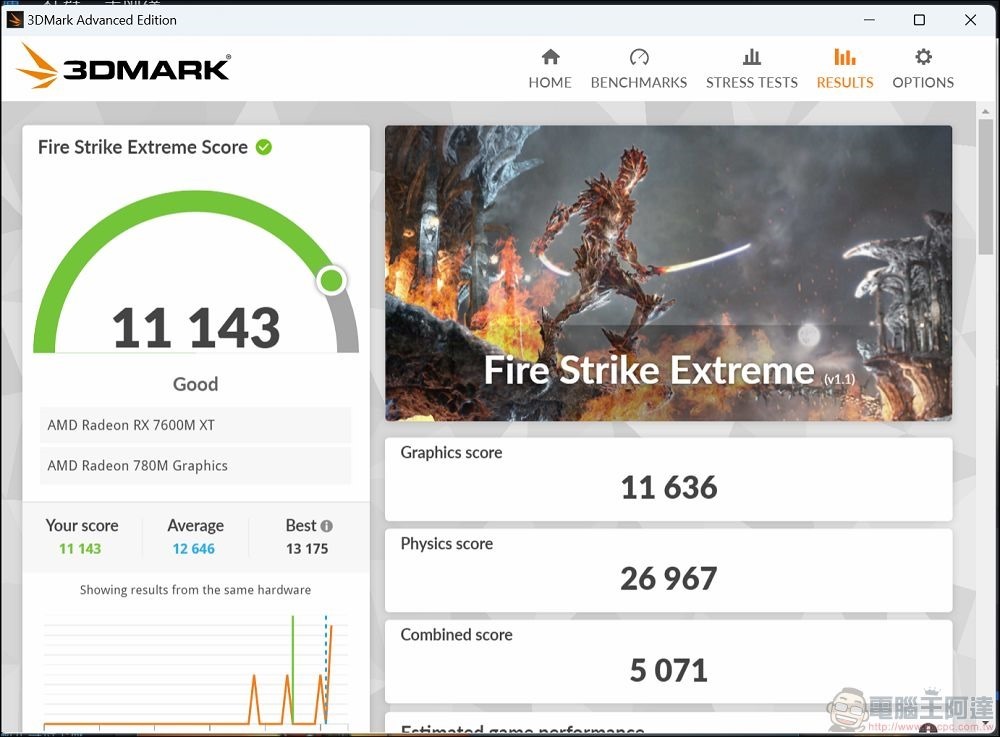Screen dimensions: 1000x737
Task: Select the AMD Radeon 780M Graphics row
Action: [195, 465]
